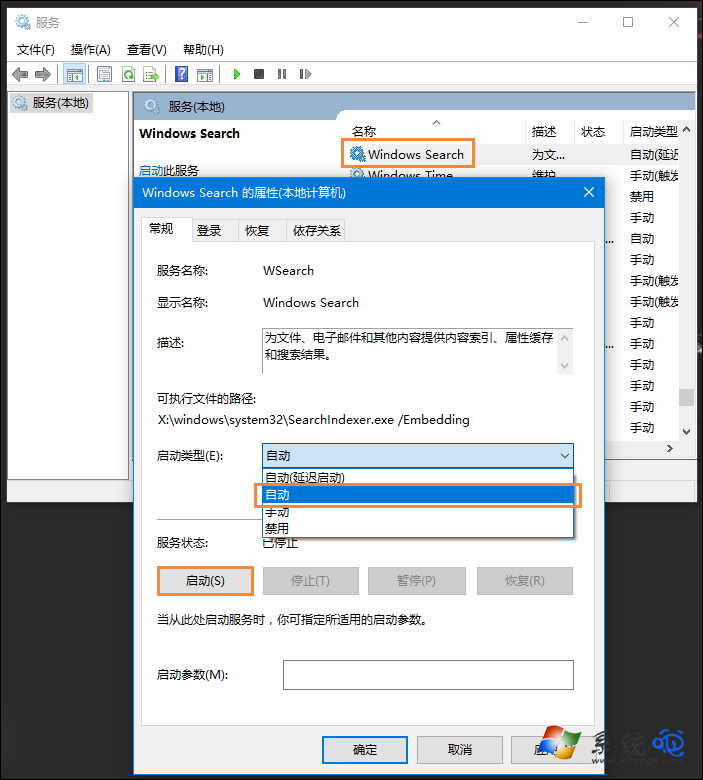Click the Export list toolbar icon
Viewport: 703px width, 780px height.
(x=151, y=74)
